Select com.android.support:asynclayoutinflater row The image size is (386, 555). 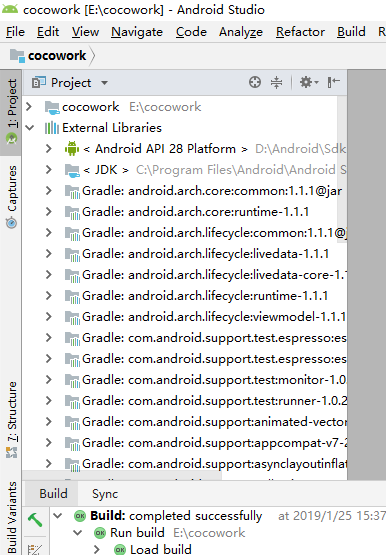tap(184, 463)
